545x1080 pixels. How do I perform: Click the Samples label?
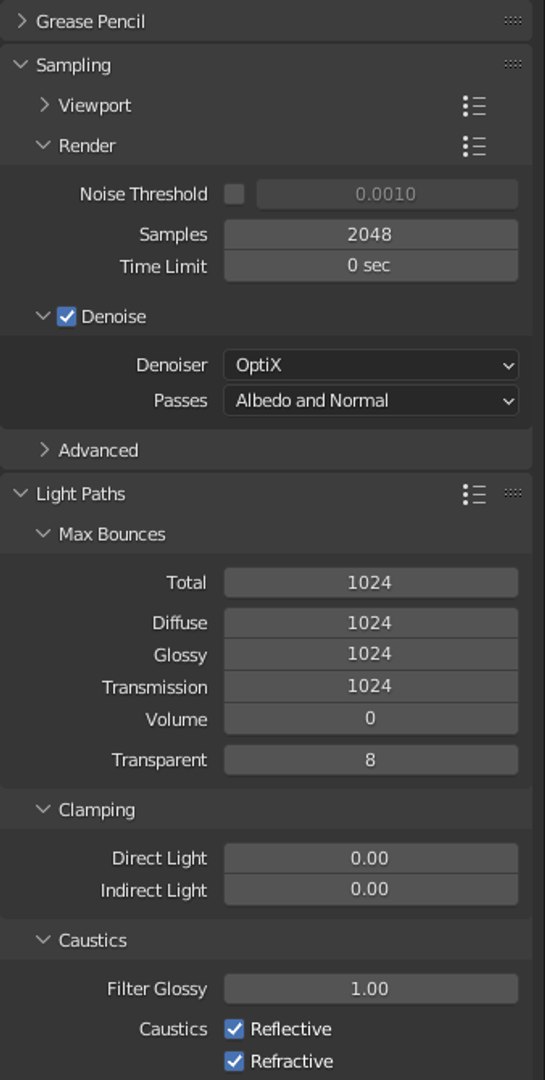173,235
